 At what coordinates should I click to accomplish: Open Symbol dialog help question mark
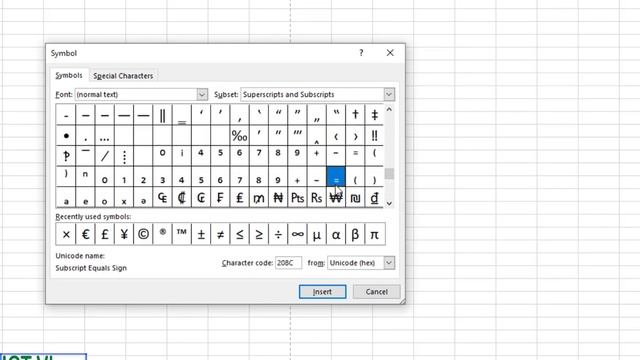click(x=361, y=53)
